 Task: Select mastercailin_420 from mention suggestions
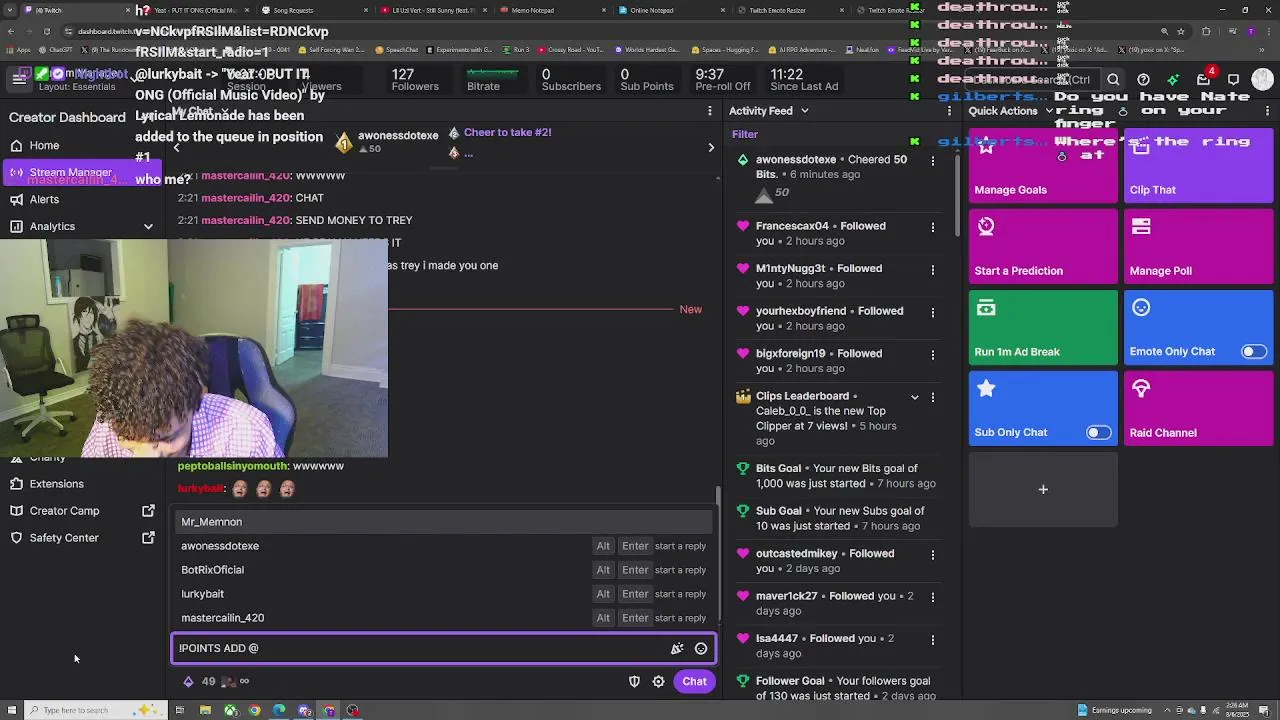click(x=443, y=618)
